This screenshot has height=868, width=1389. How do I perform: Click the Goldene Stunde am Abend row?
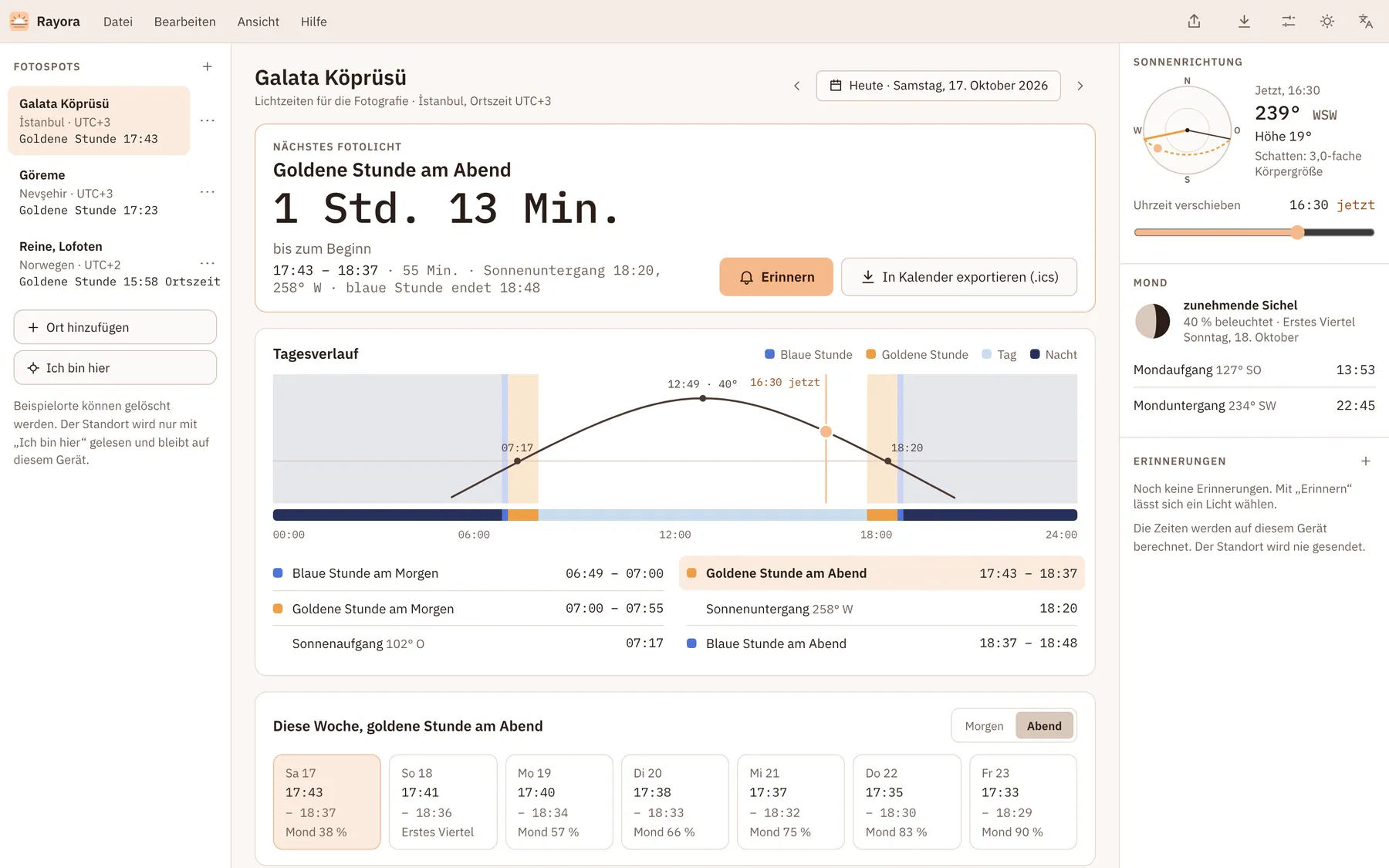pos(882,573)
